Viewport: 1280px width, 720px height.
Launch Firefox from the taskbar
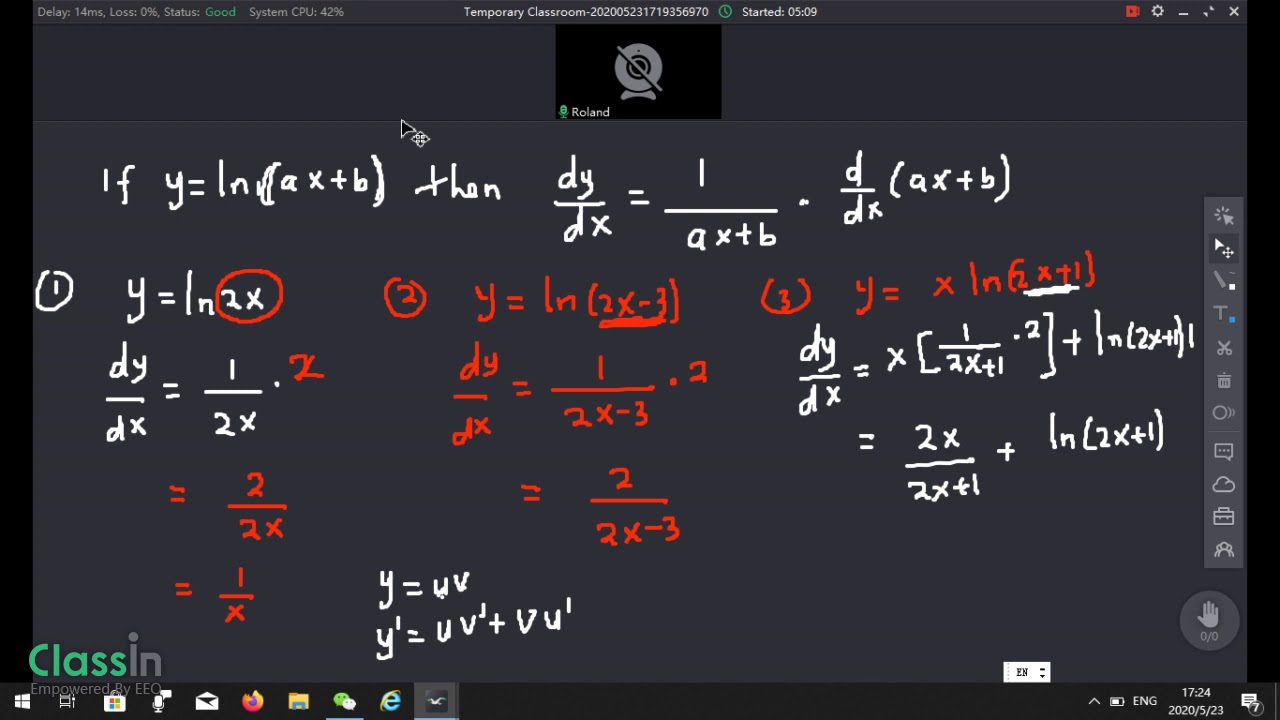pos(253,702)
